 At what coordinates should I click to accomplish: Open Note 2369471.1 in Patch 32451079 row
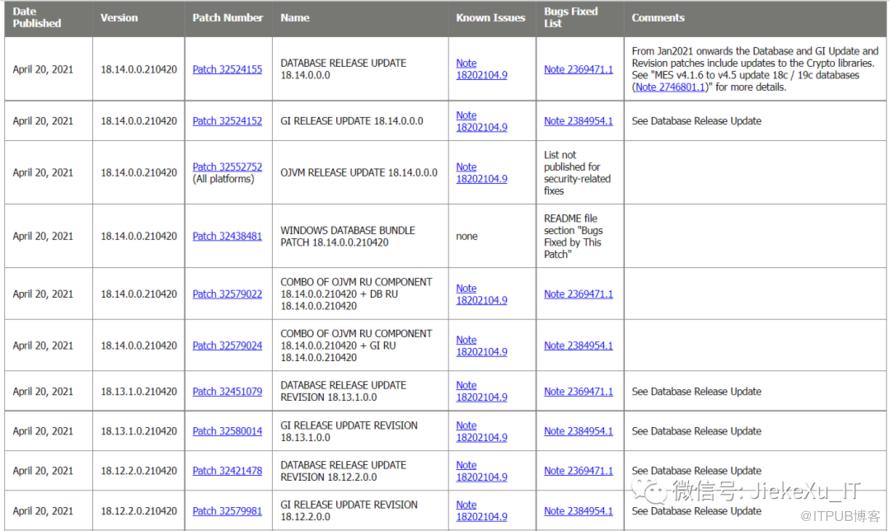[x=578, y=391]
